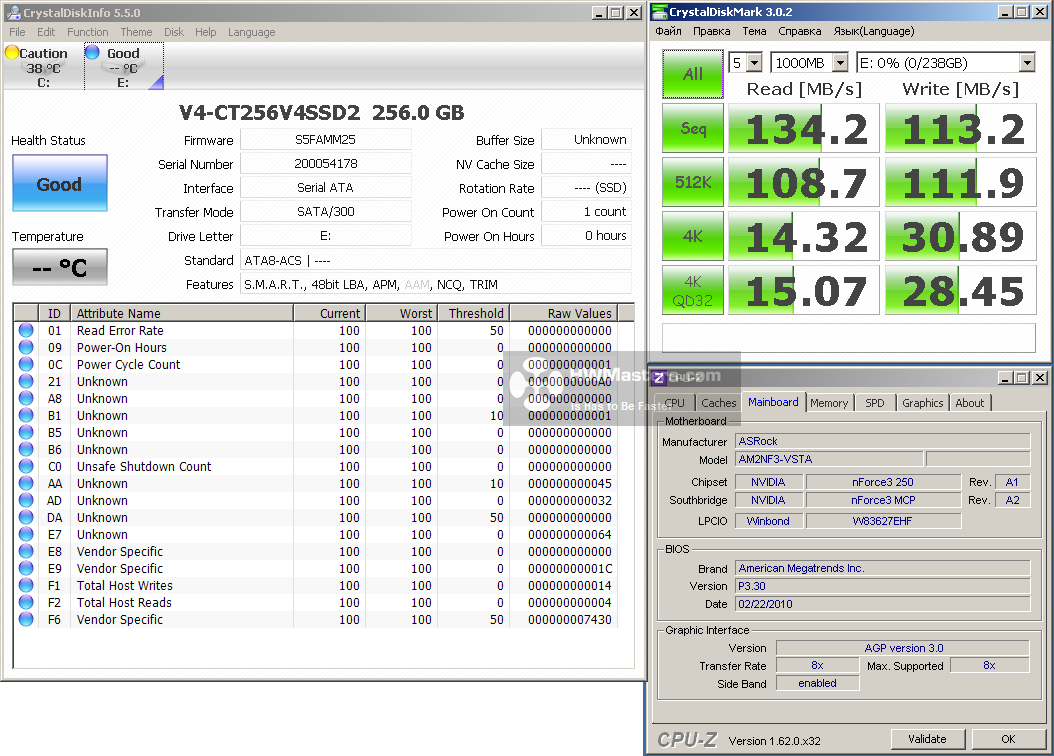Viewport: 1054px width, 756px height.
Task: Switch to the Memory tab in CPU-Z
Action: pyautogui.click(x=829, y=403)
